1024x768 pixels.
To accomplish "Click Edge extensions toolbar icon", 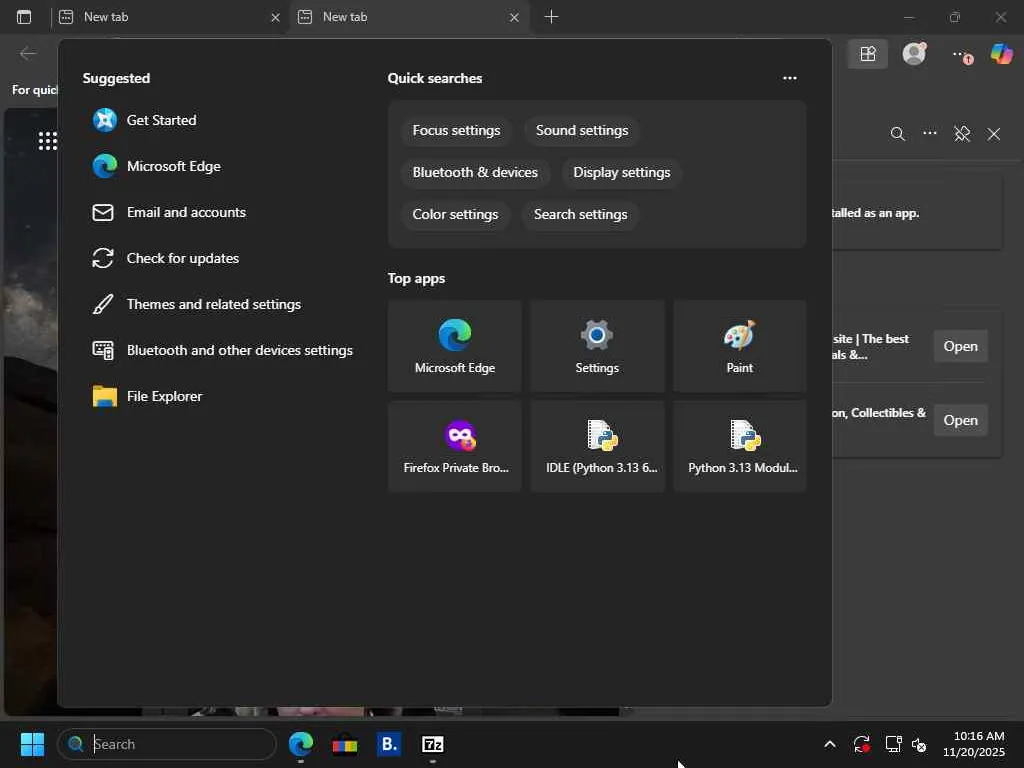I will [868, 54].
